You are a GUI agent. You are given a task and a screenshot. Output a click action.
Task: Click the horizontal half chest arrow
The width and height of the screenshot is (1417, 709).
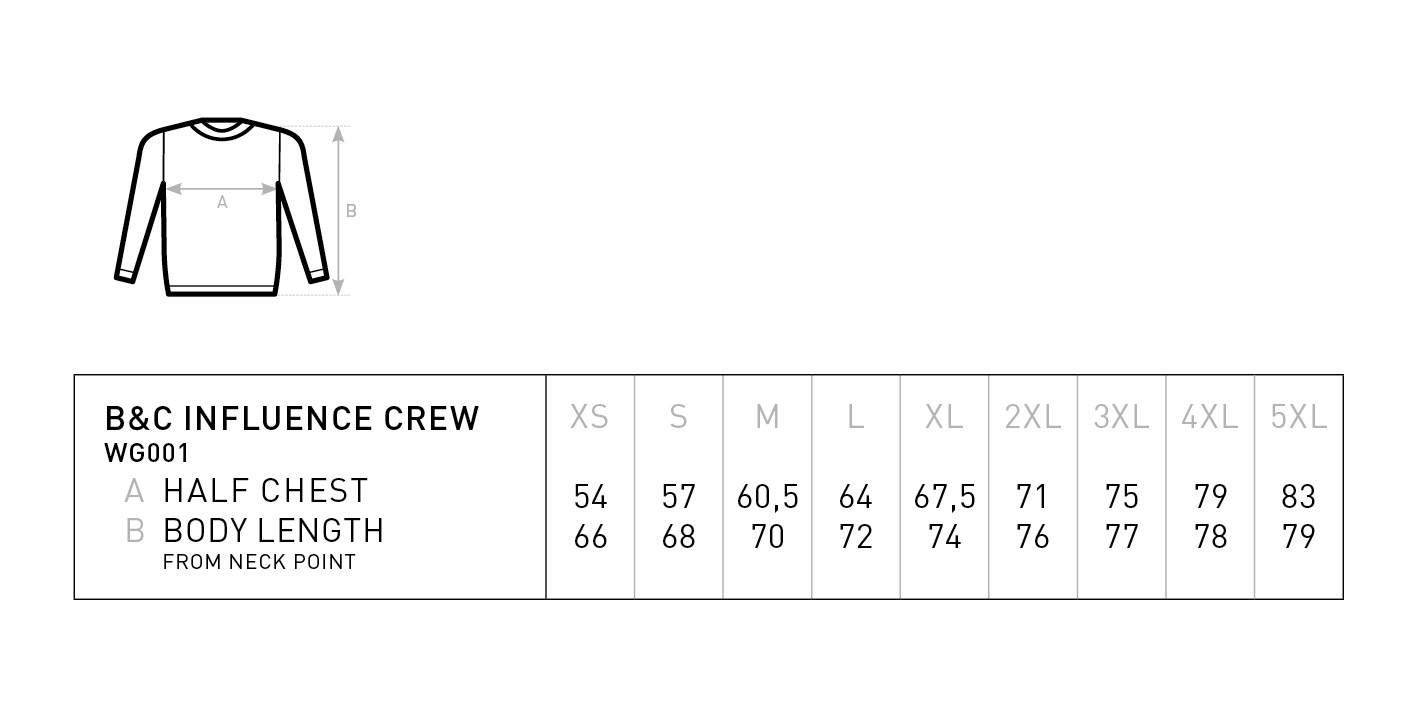(222, 187)
